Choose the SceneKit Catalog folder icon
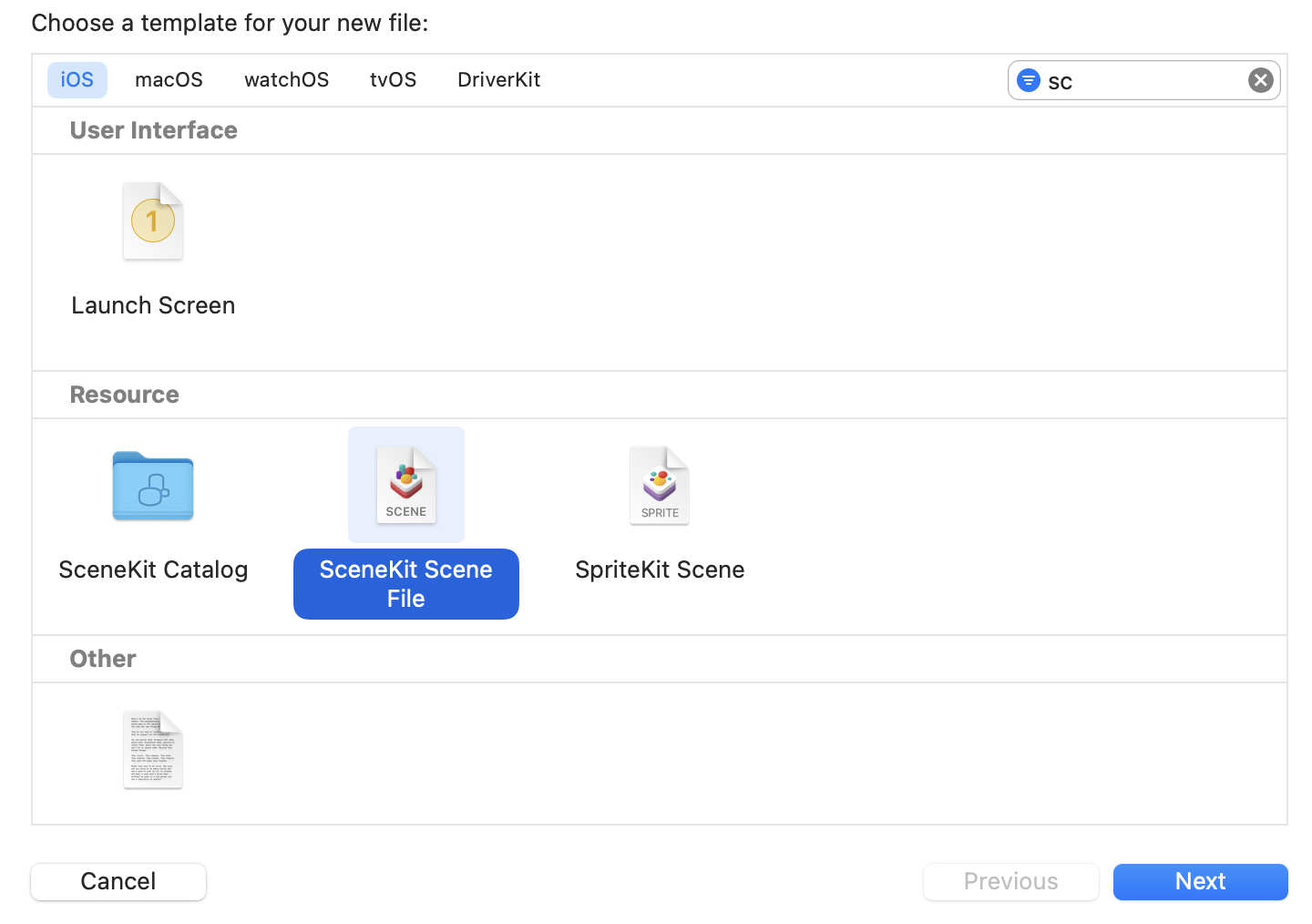 [153, 486]
